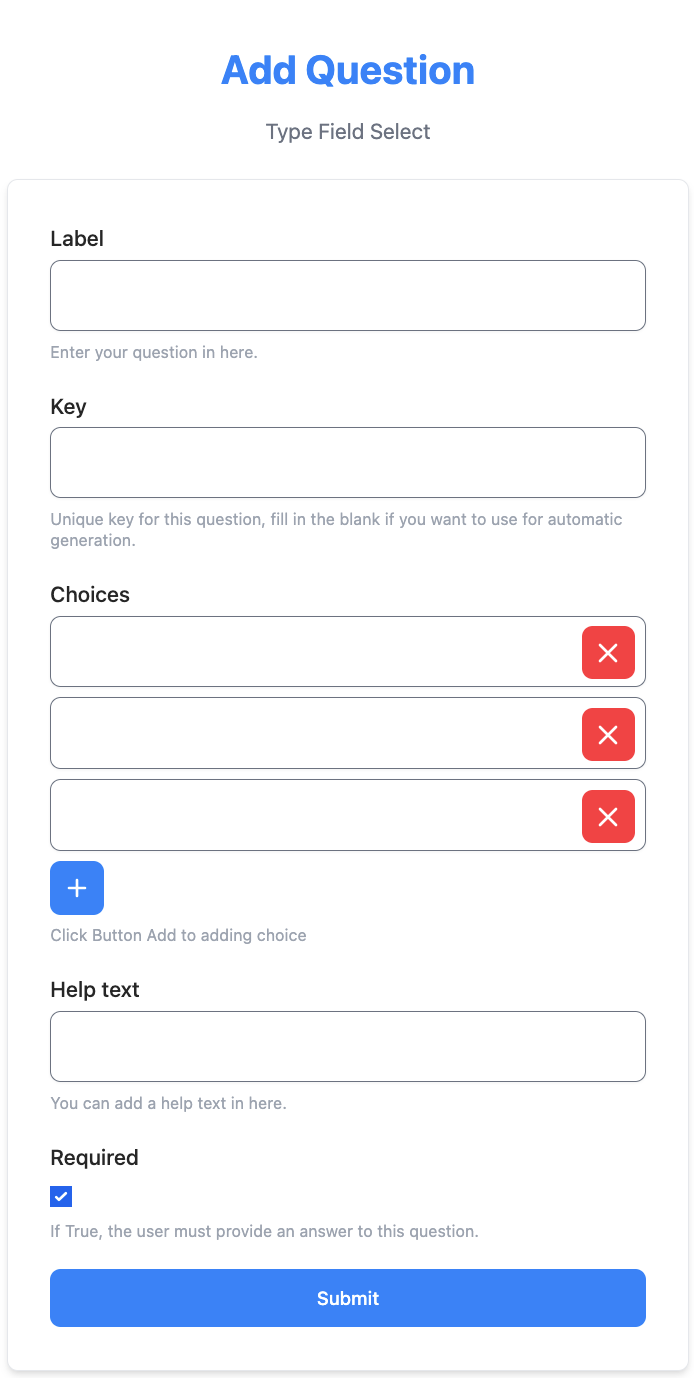Click the "Required" caption above the checkbox

(94, 1157)
